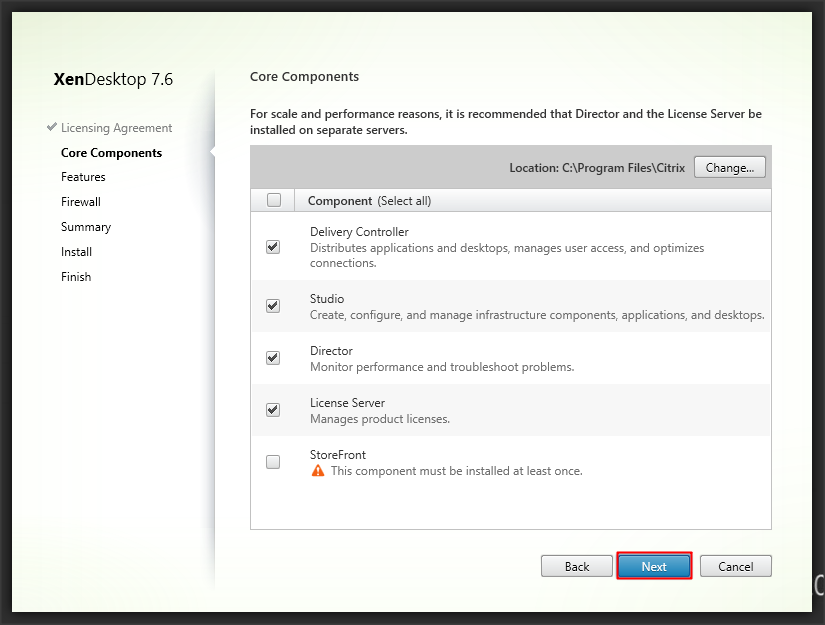This screenshot has height=625, width=825.
Task: Disable the Director component checkbox
Action: pos(273,358)
